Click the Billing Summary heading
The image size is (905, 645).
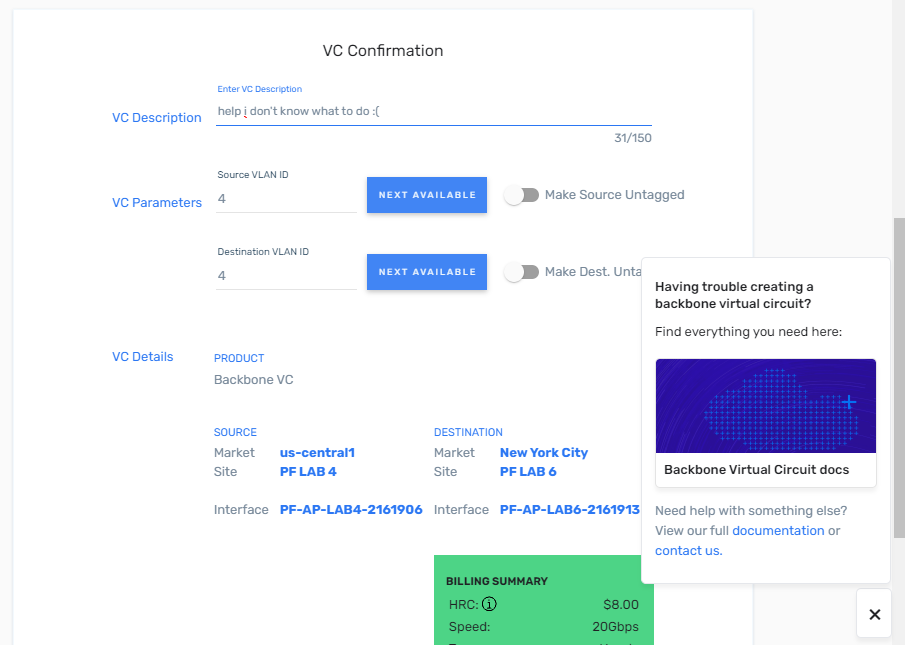coord(496,581)
